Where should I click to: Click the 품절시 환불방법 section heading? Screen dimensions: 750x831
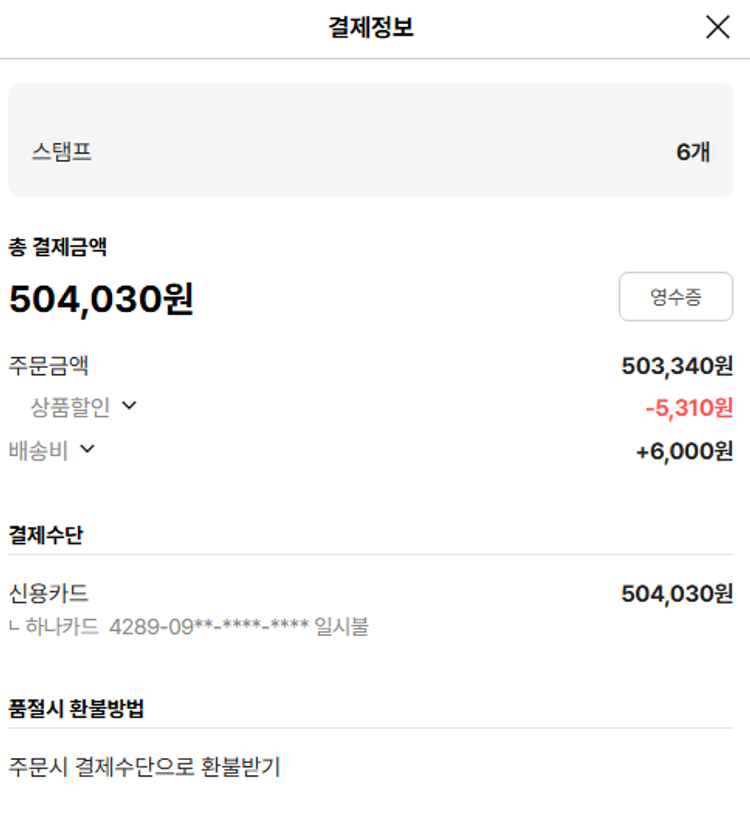76,709
